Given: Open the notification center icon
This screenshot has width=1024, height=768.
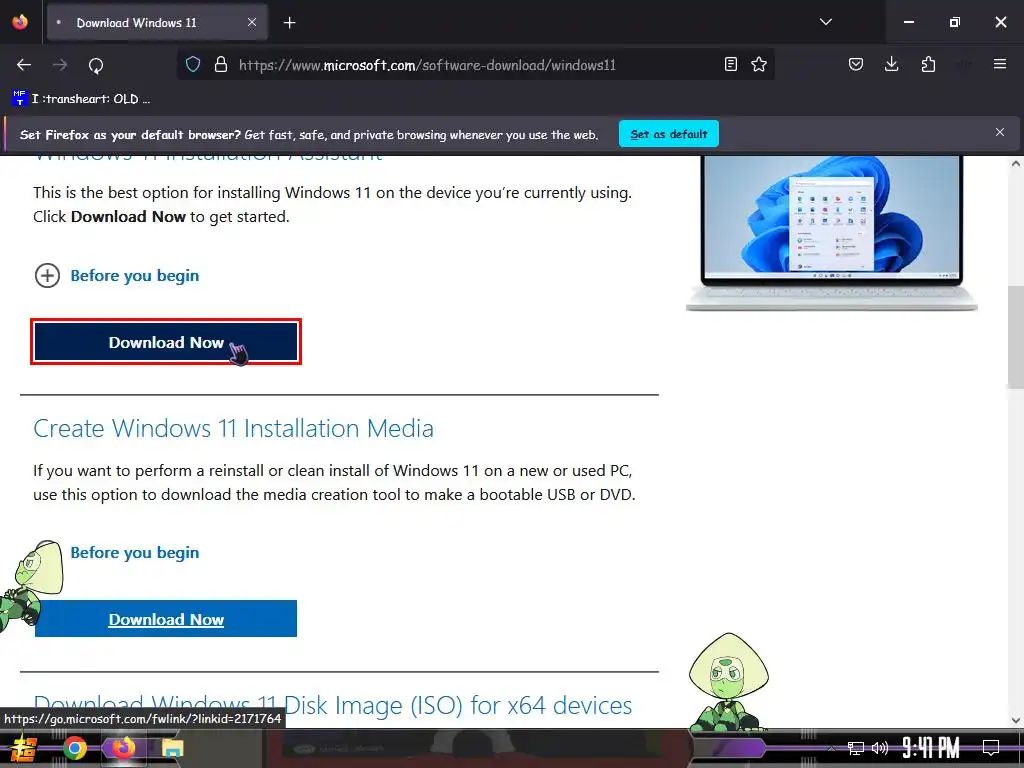Looking at the screenshot, I should (991, 748).
